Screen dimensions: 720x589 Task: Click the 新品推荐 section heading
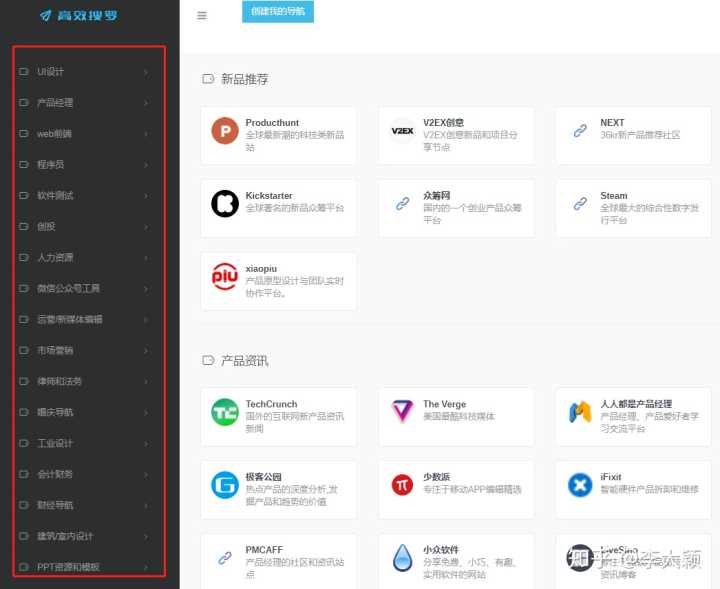pos(244,79)
